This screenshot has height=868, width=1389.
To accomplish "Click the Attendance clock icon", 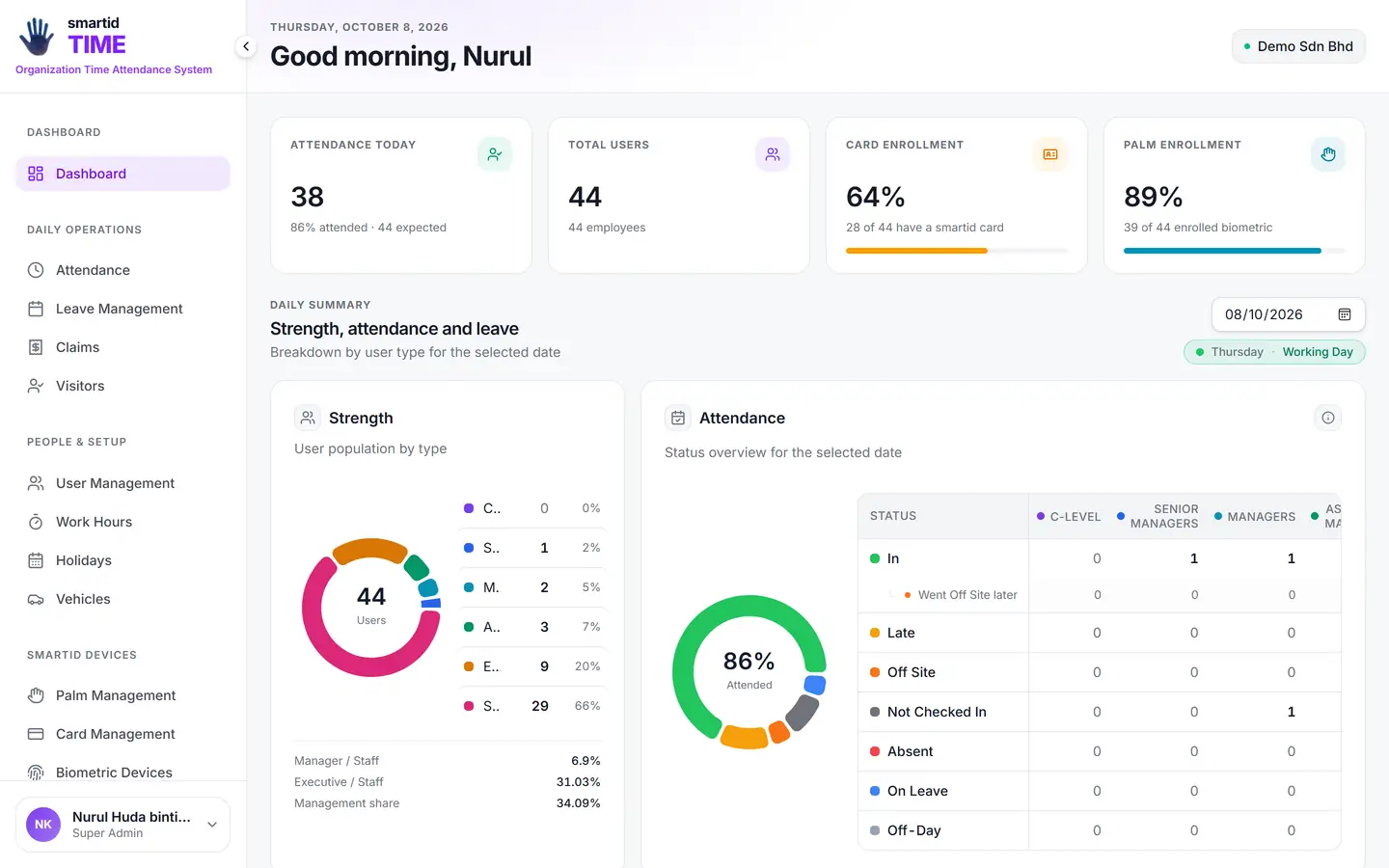I will point(36,270).
